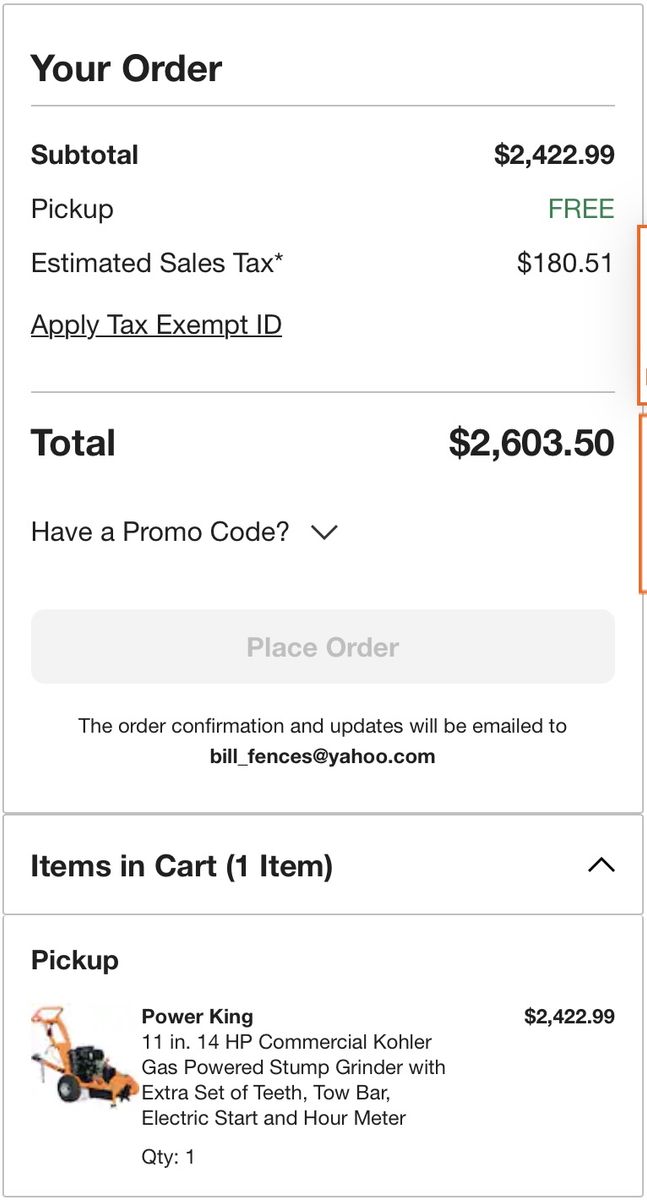Click the bill_fences@yahoo.com email address
Image resolution: width=647 pixels, height=1200 pixels.
click(322, 756)
